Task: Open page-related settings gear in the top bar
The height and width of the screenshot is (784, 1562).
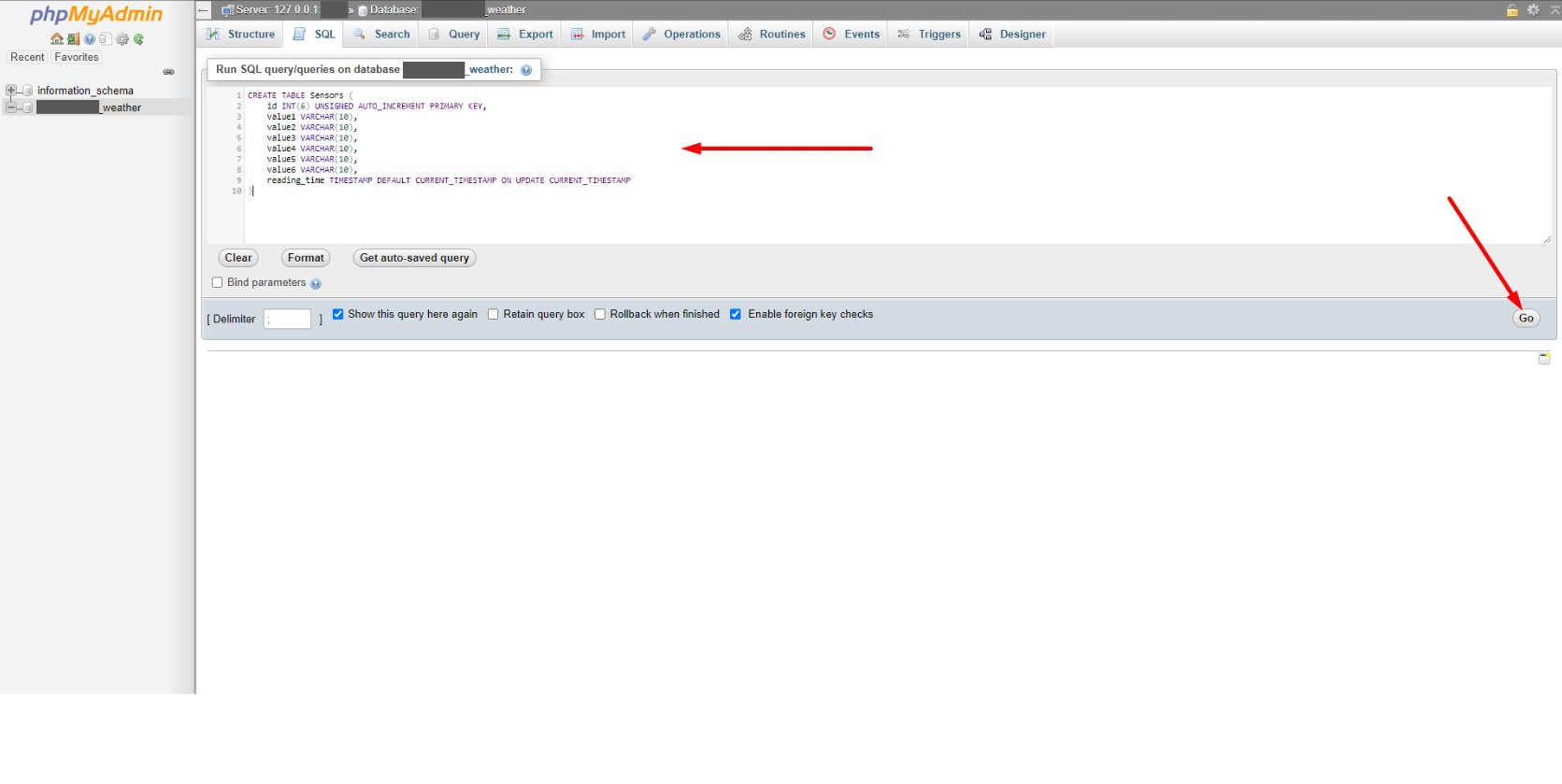Action: click(x=1533, y=10)
